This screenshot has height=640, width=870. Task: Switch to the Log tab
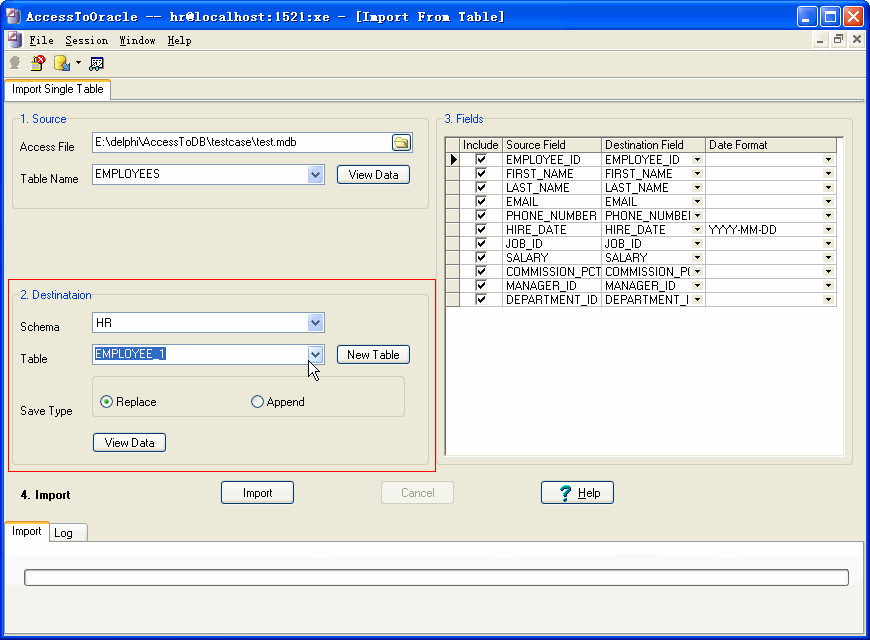[x=68, y=533]
